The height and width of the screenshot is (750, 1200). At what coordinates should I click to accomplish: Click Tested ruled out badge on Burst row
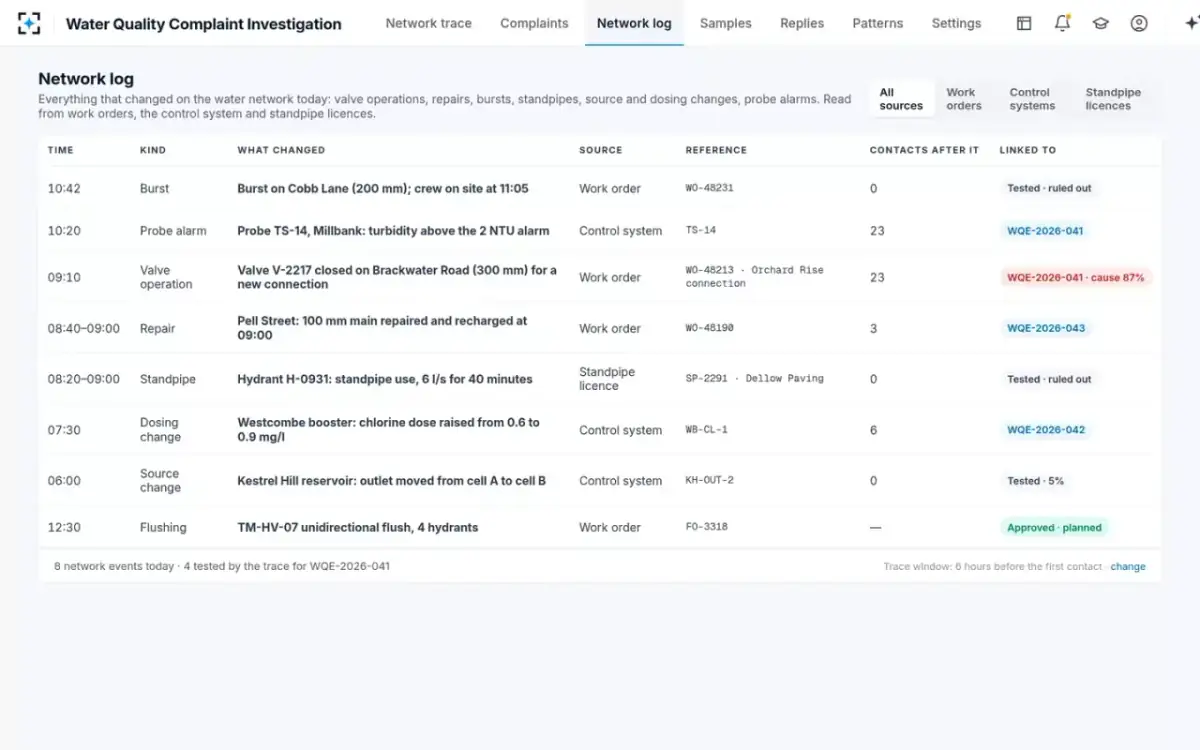point(1049,188)
